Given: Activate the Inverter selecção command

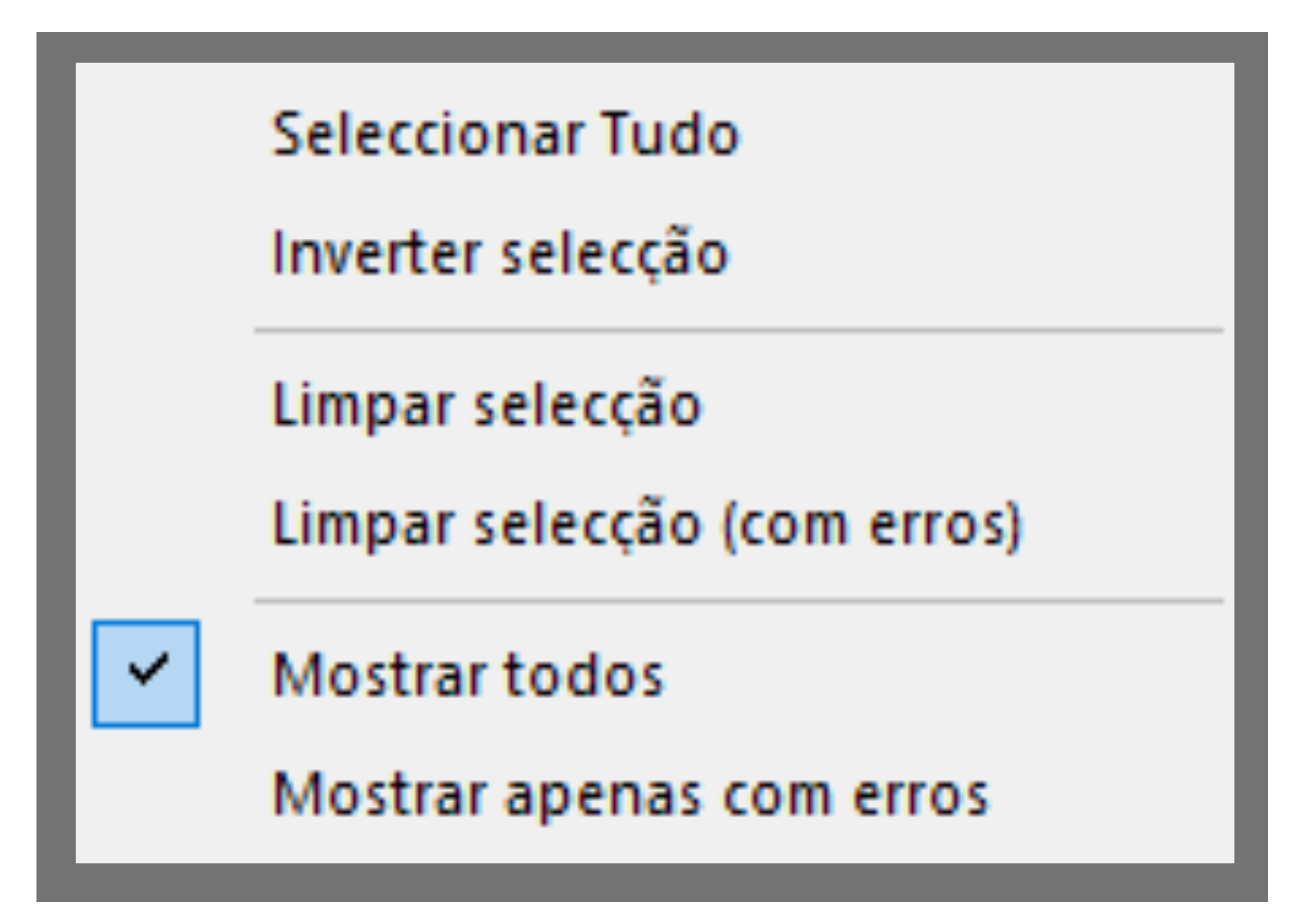Looking at the screenshot, I should pyautogui.click(x=500, y=254).
